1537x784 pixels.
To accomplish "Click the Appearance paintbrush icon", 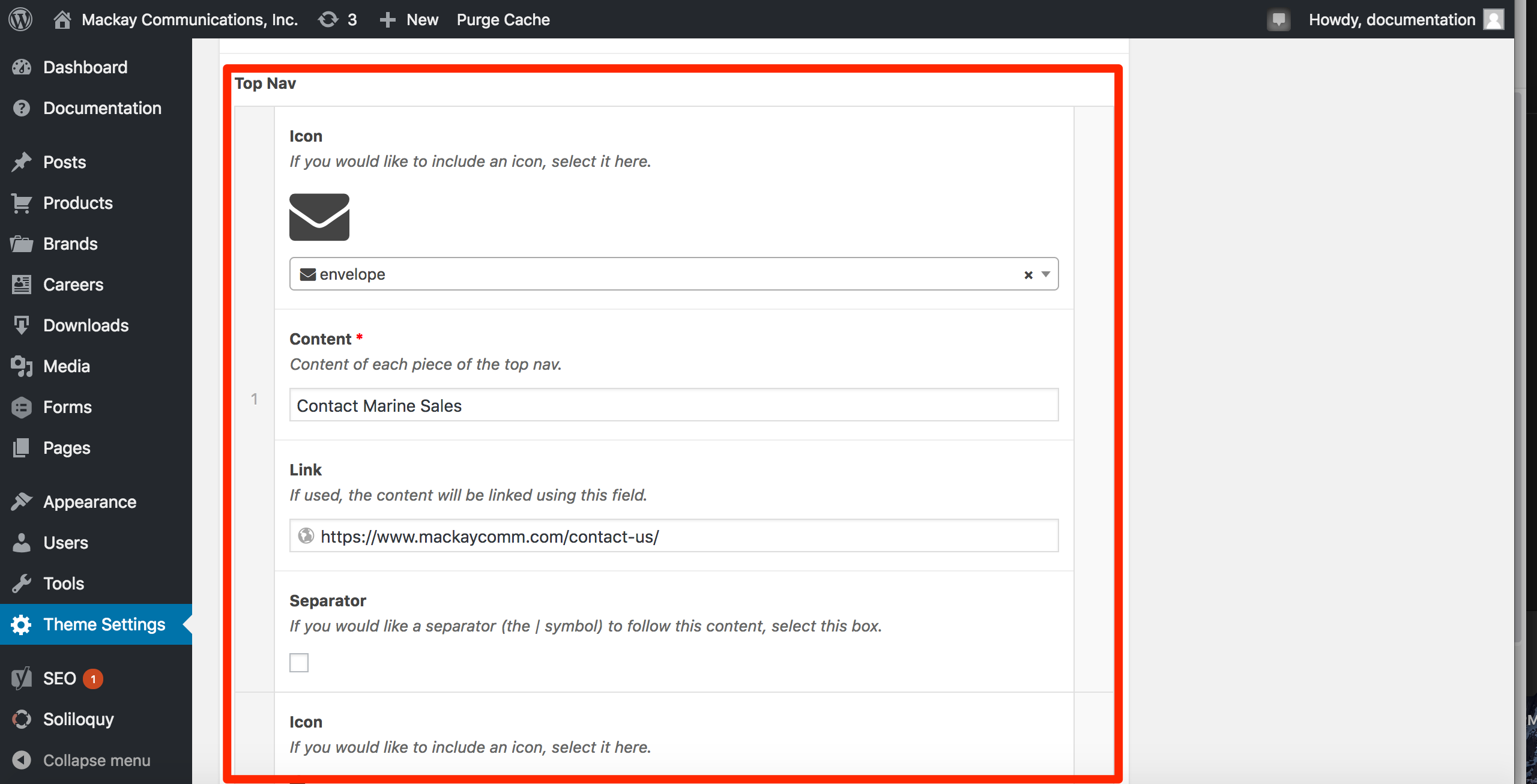I will click(22, 502).
